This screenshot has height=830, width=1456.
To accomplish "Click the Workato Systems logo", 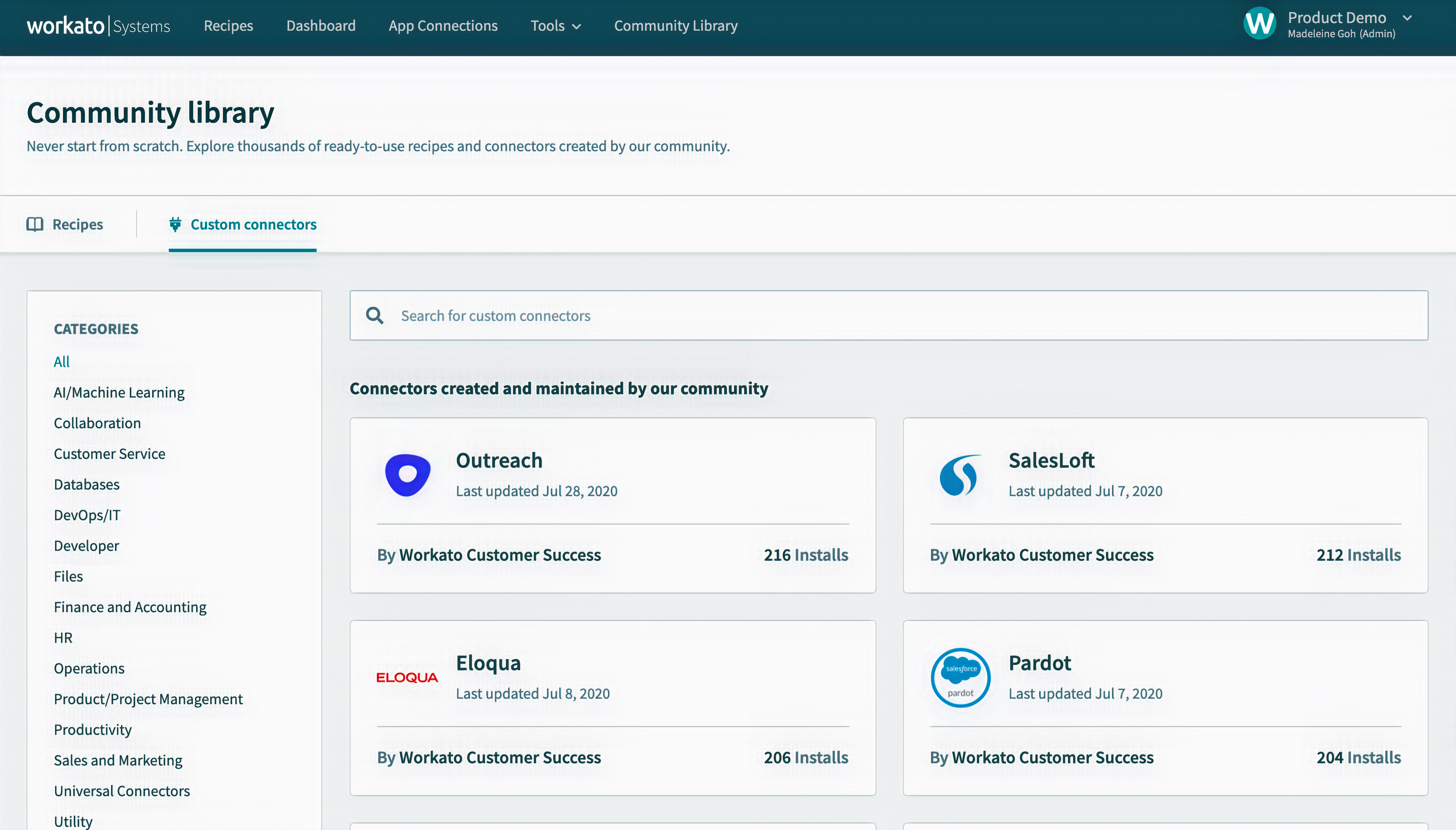I will click(98, 26).
